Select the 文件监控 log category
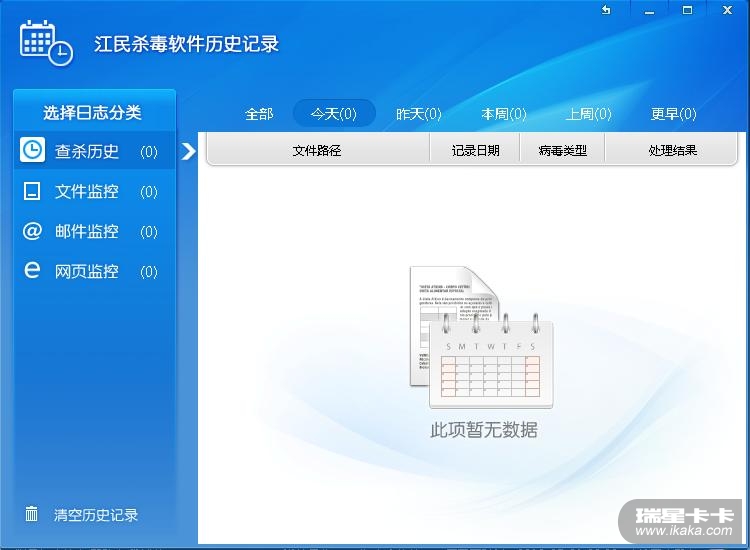750x550 pixels. tap(95, 191)
